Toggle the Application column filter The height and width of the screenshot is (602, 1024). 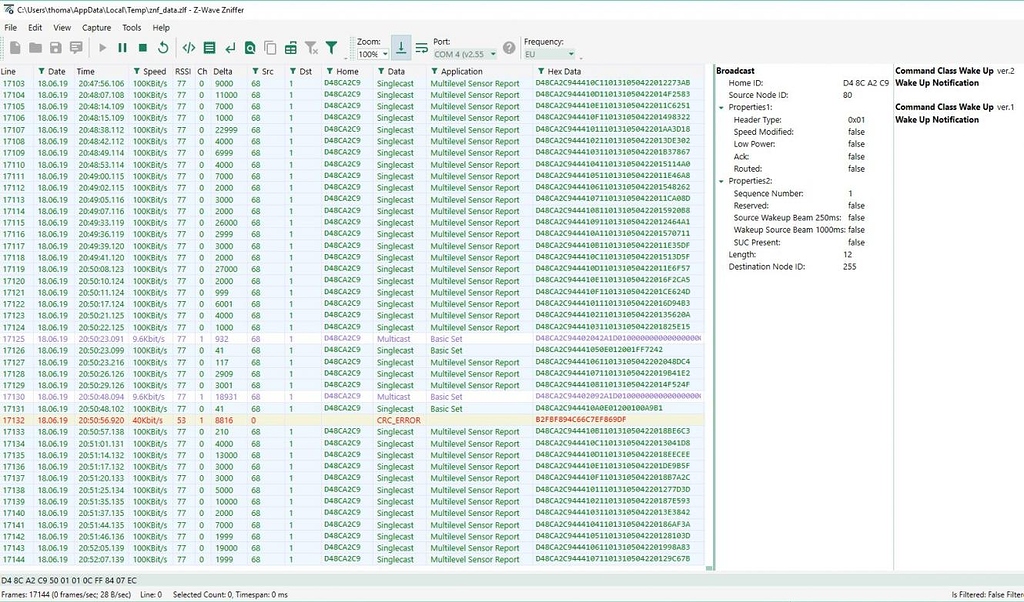click(434, 71)
